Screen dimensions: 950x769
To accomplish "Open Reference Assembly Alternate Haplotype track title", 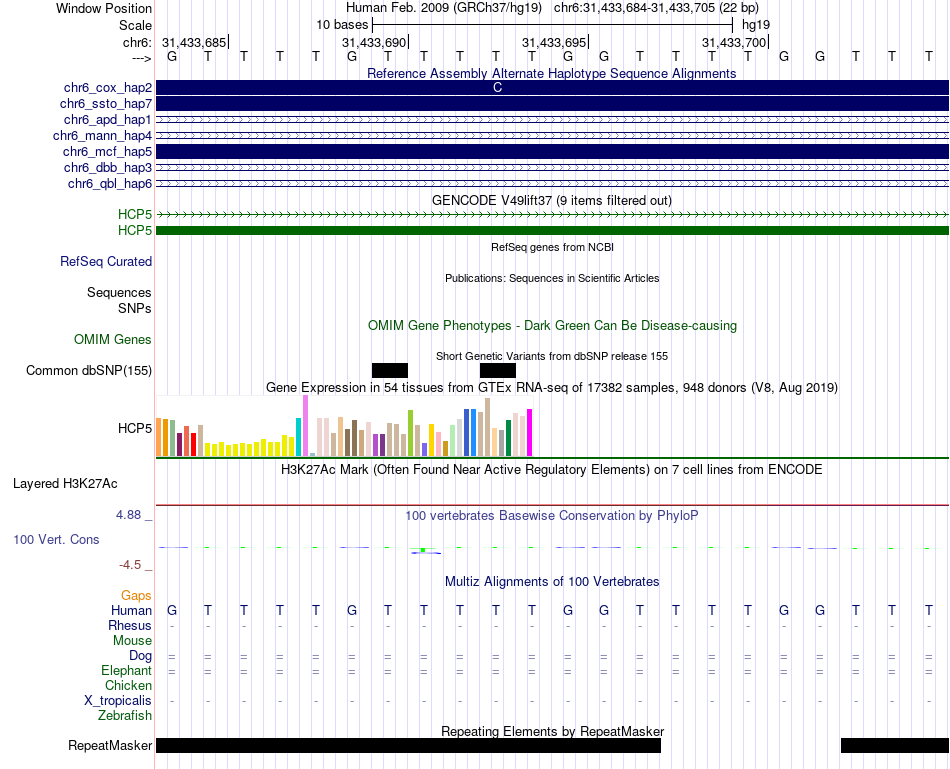I will pos(551,73).
